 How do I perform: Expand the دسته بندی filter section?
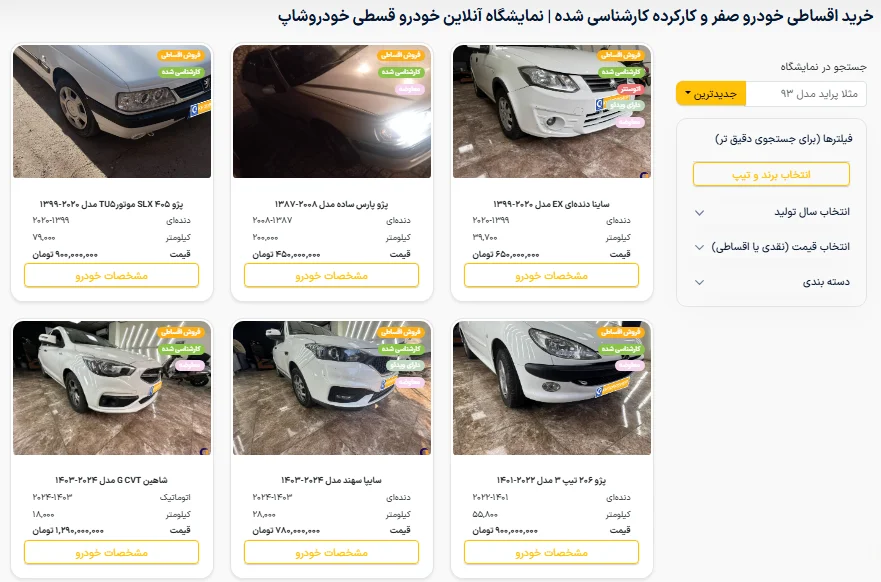[x=772, y=282]
